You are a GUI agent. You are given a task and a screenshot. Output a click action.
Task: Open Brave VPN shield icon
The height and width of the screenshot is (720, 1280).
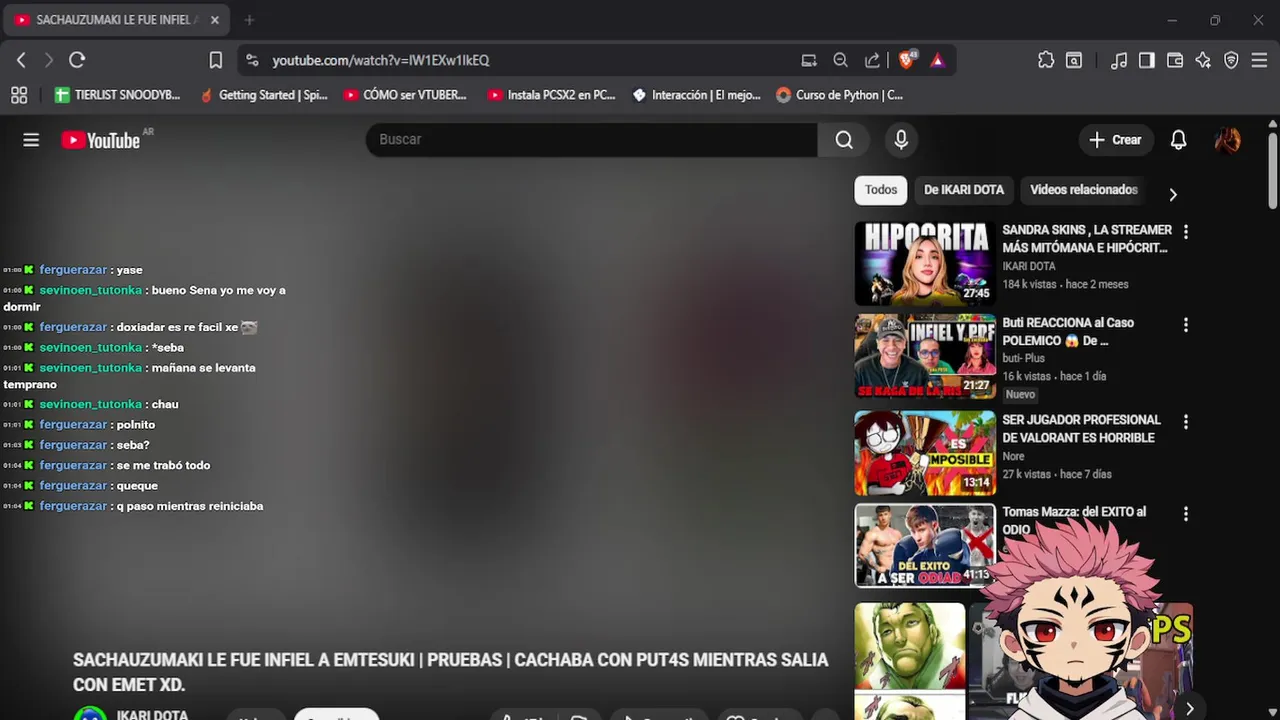(1231, 60)
